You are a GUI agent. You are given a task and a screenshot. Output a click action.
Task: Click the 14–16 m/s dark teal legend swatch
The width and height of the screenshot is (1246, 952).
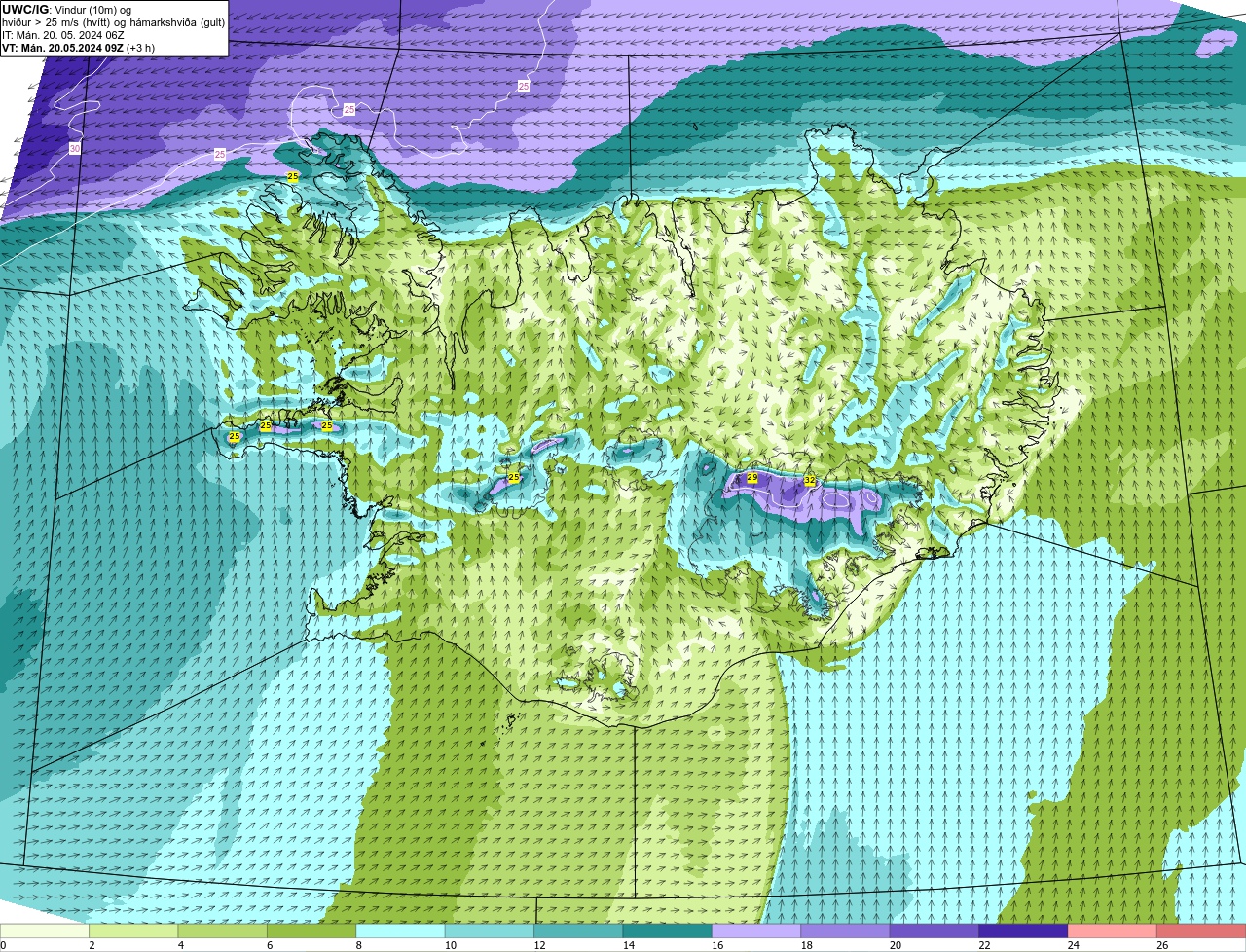point(668,932)
